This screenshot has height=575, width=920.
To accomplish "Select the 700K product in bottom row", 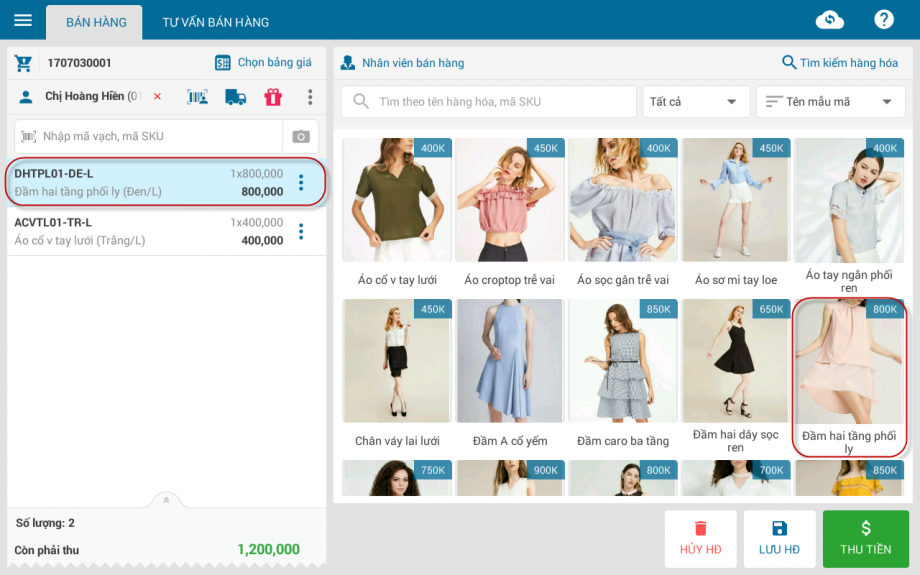I will tap(736, 478).
